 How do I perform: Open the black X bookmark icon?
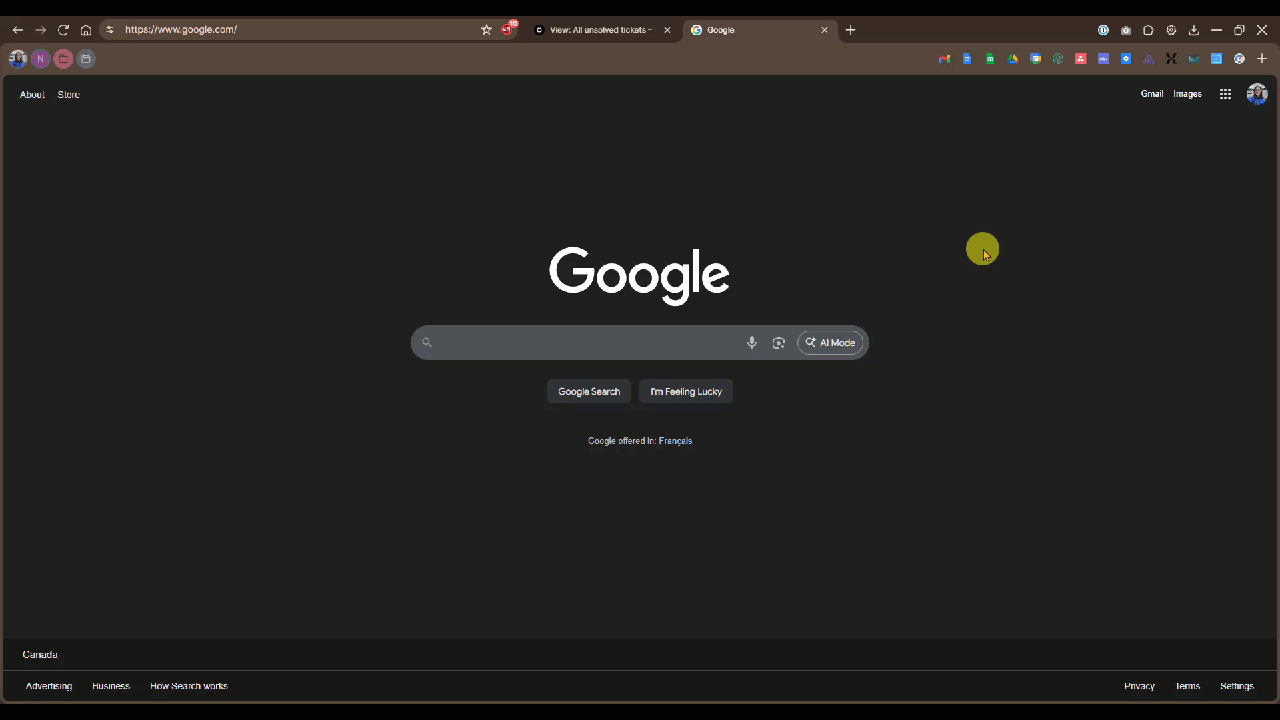click(x=1171, y=59)
